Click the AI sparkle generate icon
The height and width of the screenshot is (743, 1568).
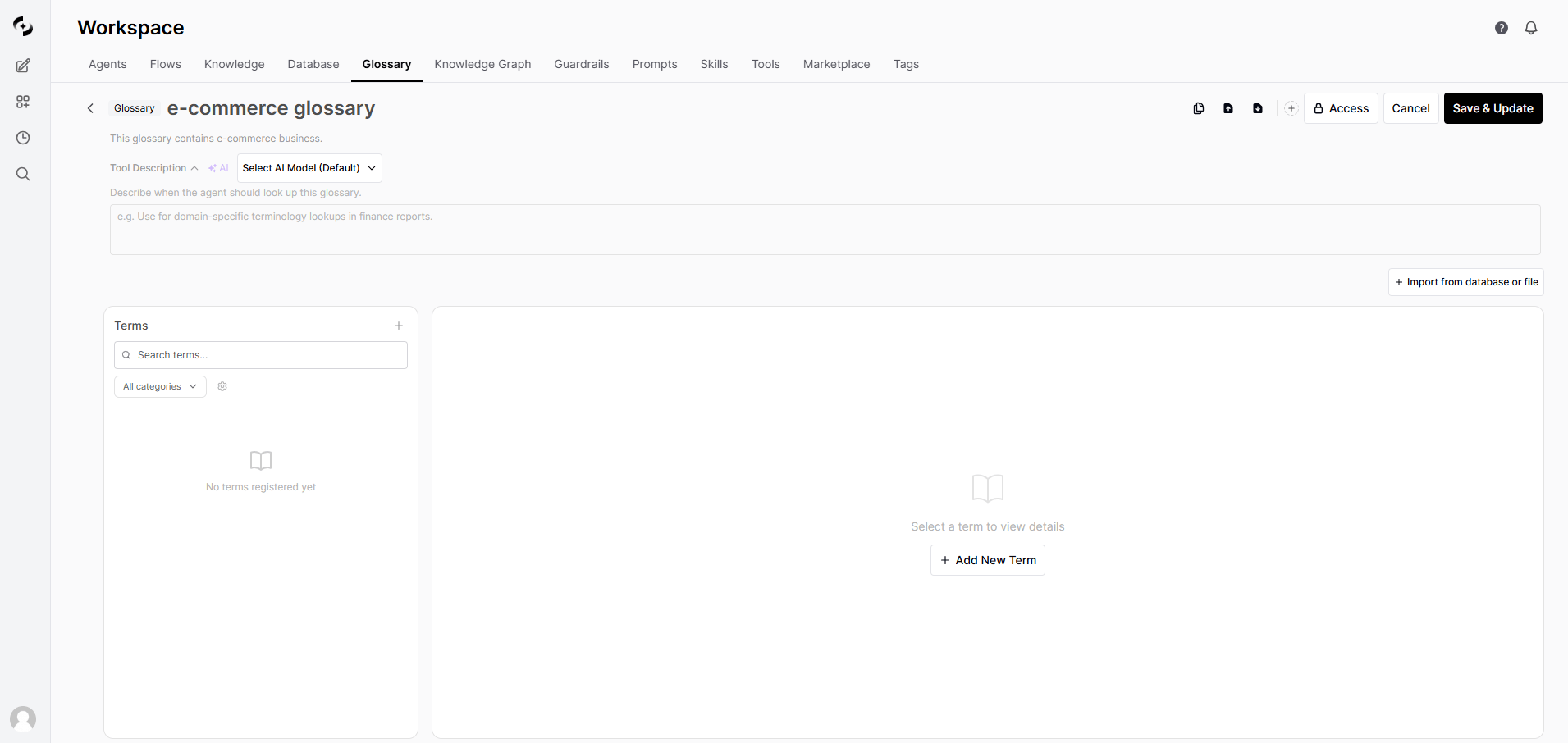tap(218, 168)
